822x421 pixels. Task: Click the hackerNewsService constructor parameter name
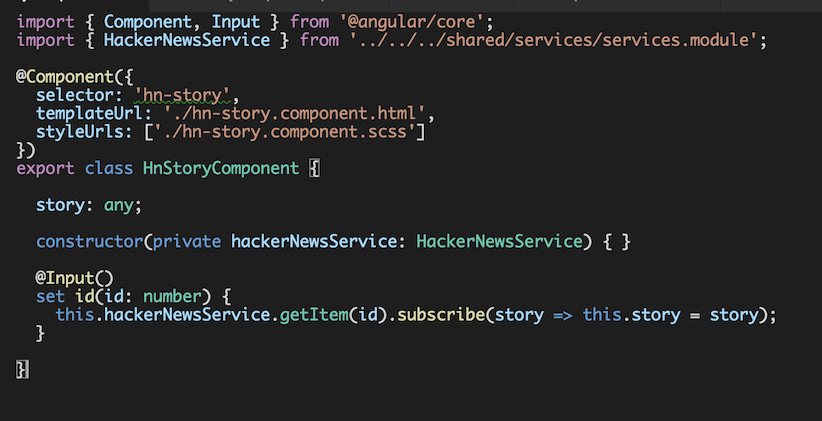tap(313, 242)
